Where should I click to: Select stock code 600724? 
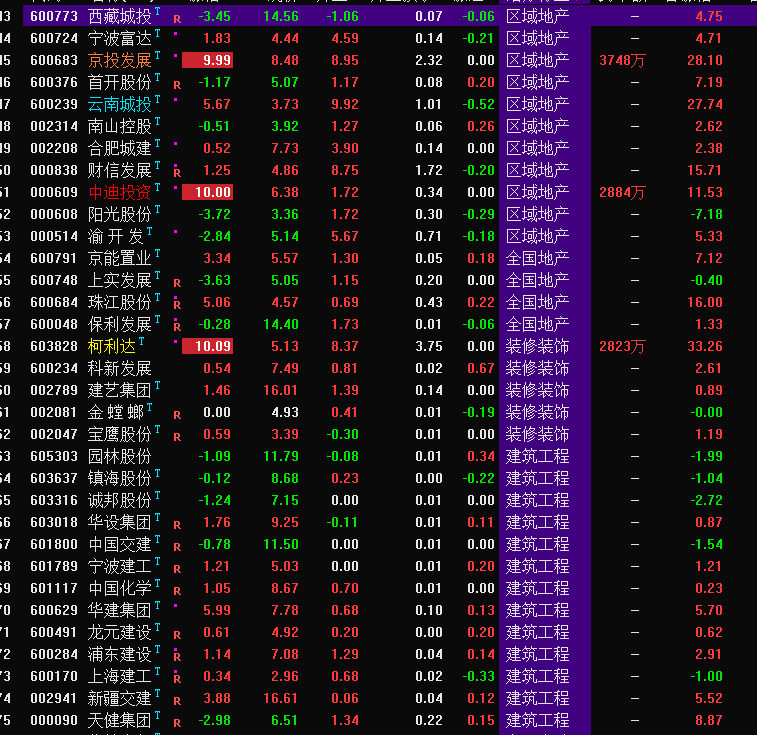click(x=54, y=38)
